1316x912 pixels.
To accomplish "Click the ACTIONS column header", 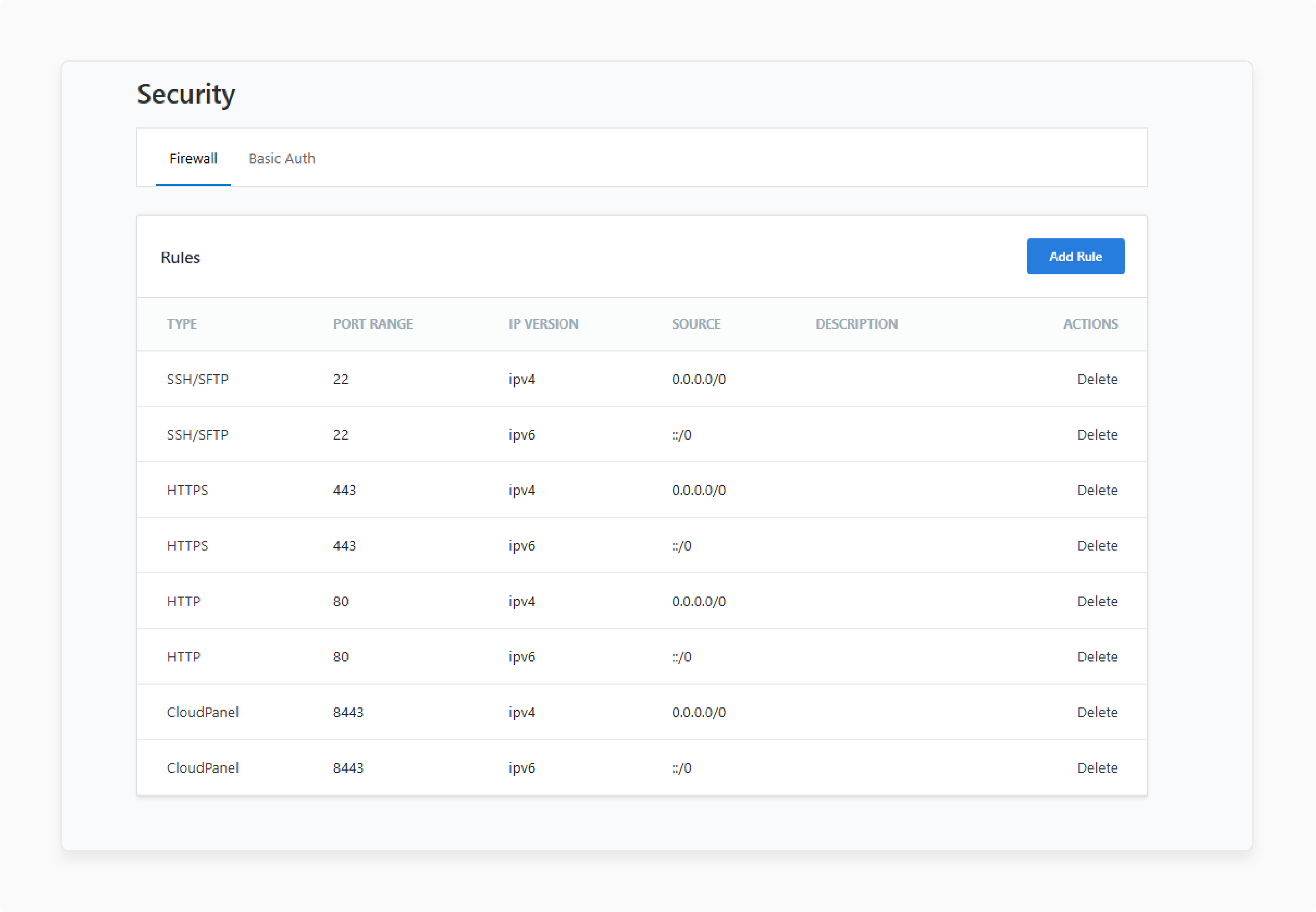I will coord(1091,324).
